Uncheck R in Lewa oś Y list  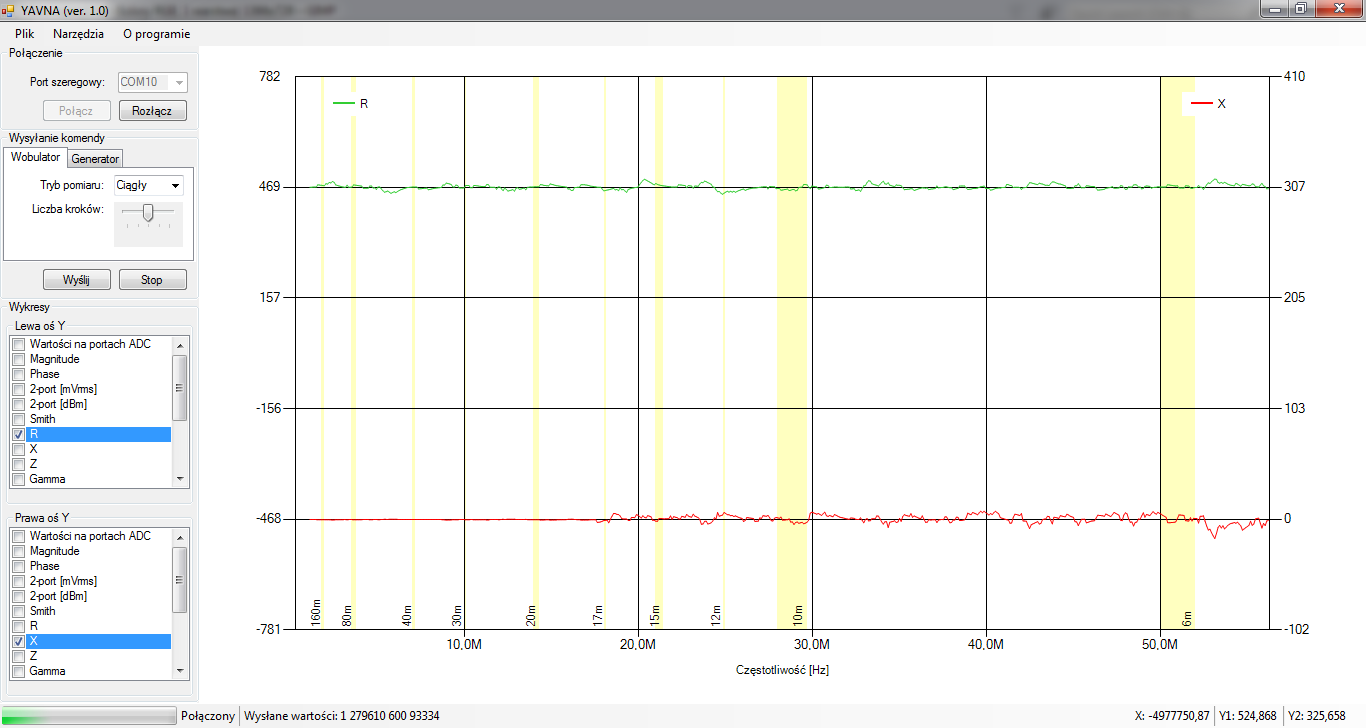[x=18, y=435]
